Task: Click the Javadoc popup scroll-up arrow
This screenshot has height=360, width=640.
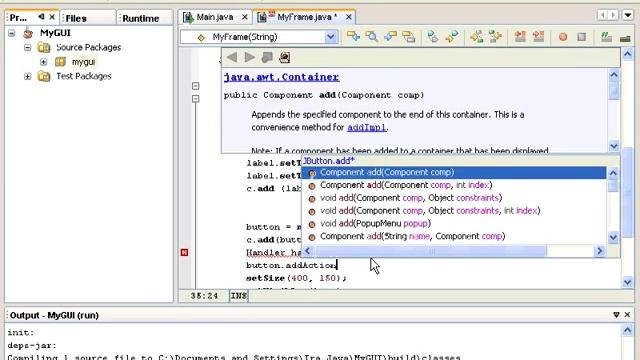Action: coord(614,75)
